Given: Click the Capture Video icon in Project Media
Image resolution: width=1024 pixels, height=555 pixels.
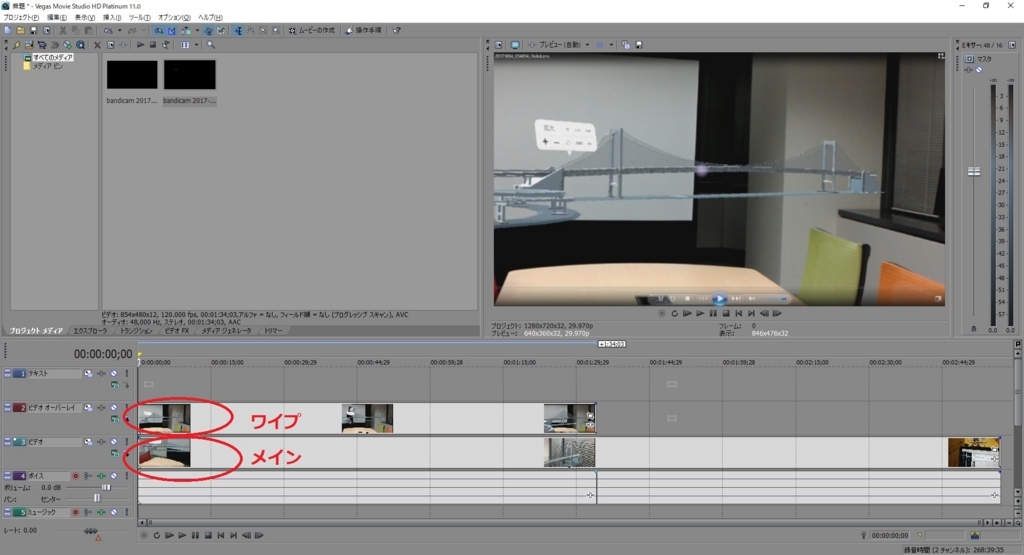Looking at the screenshot, I should 41,45.
